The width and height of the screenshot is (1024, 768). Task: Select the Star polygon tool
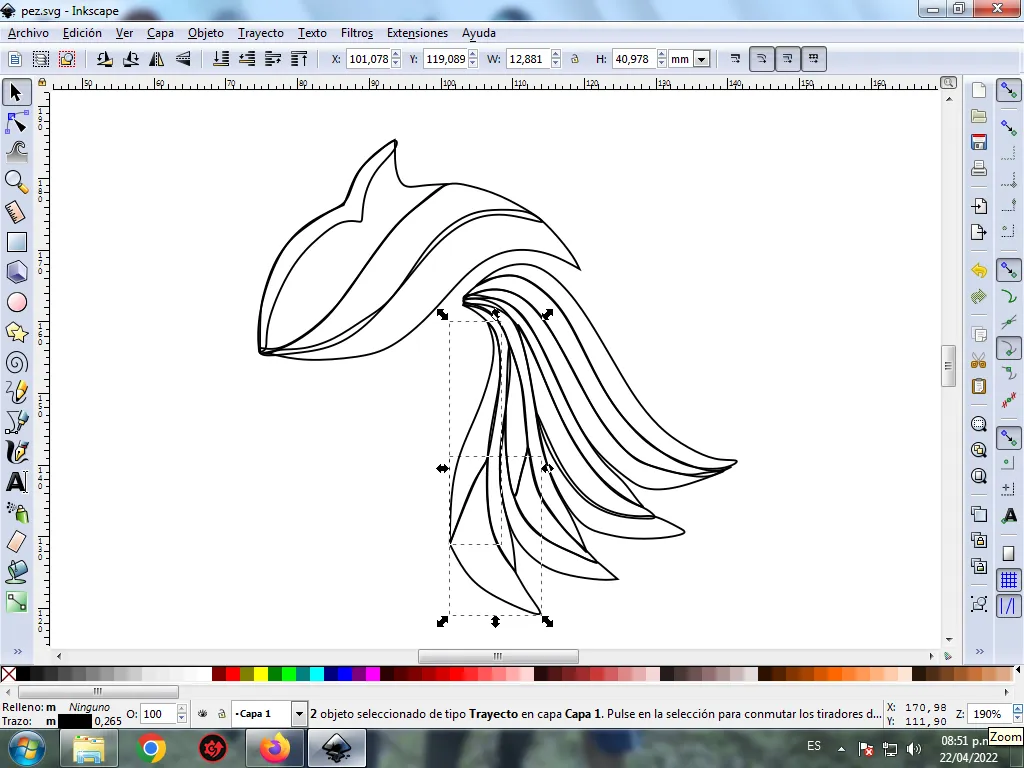[x=16, y=332]
